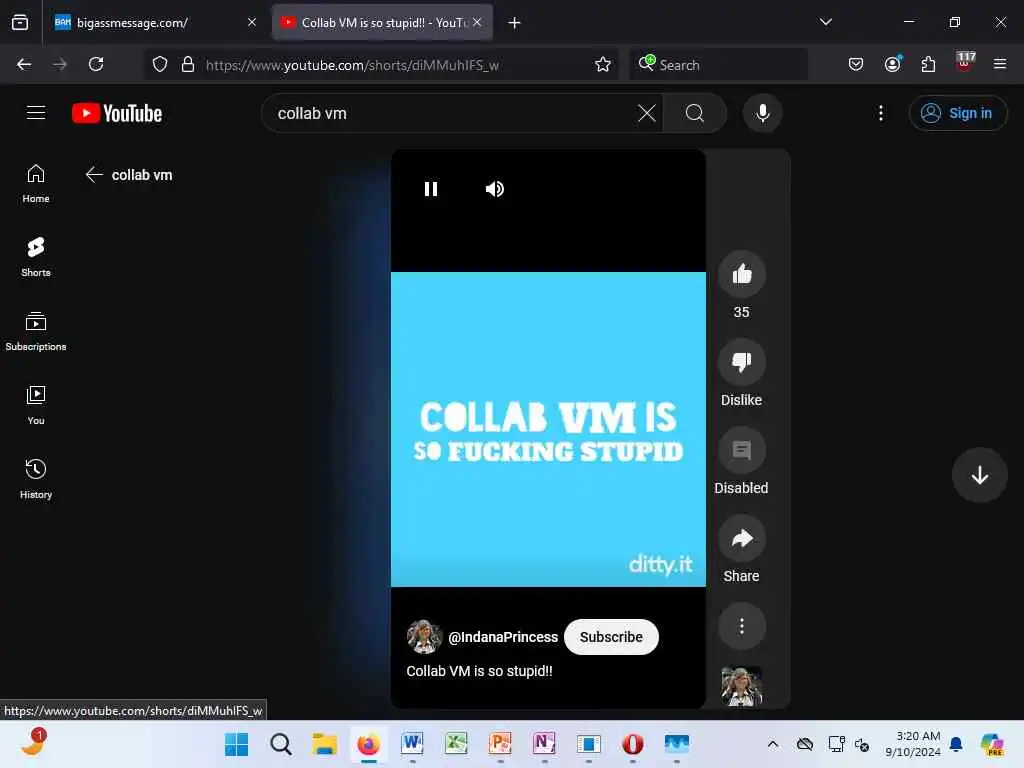Image resolution: width=1024 pixels, height=768 pixels.
Task: Go forward in browser history
Action: [x=59, y=64]
